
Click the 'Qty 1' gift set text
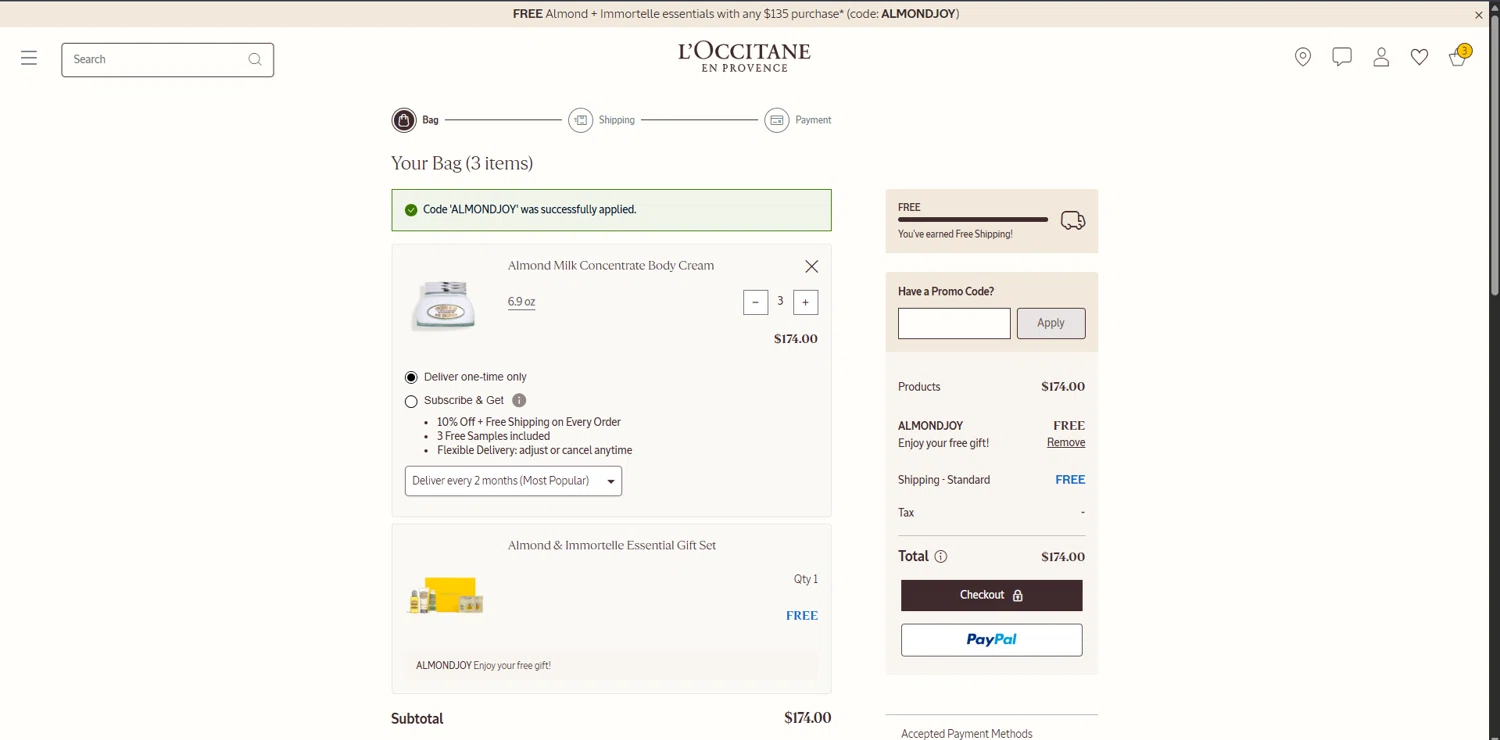[806, 579]
